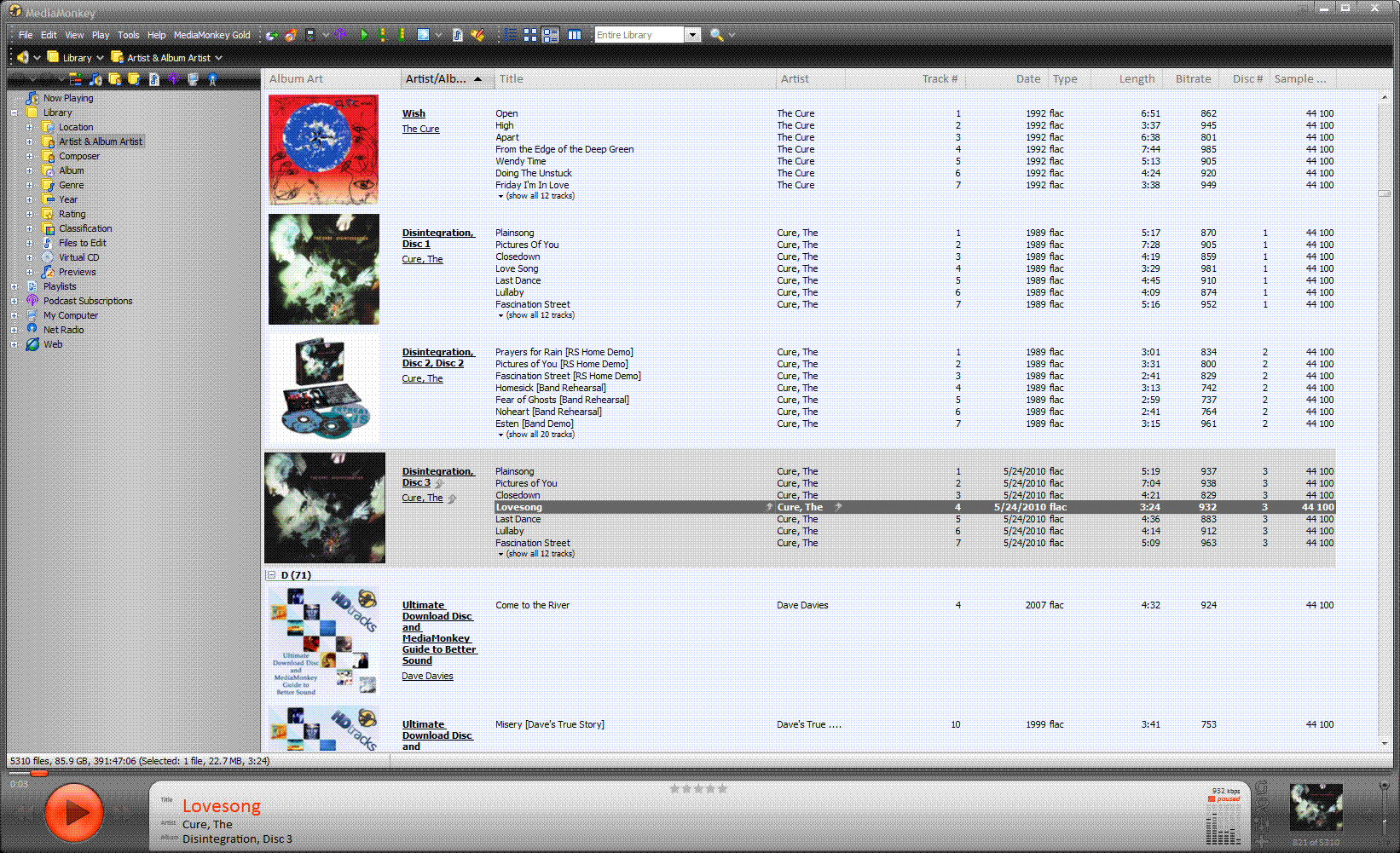
Task: Click the music note icon in the tree toolbar
Action: coord(95,79)
